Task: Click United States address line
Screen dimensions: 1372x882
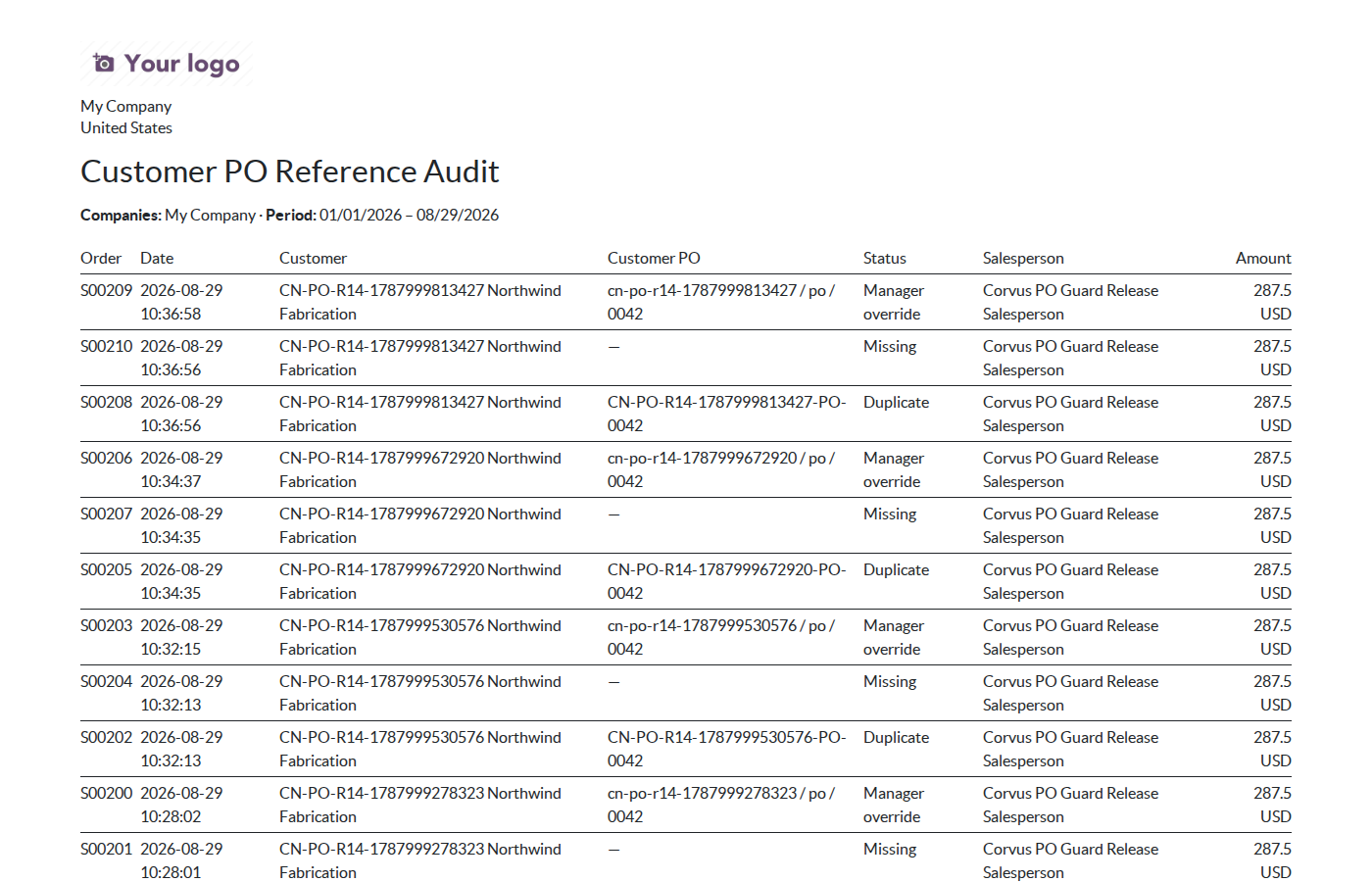Action: 126,127
